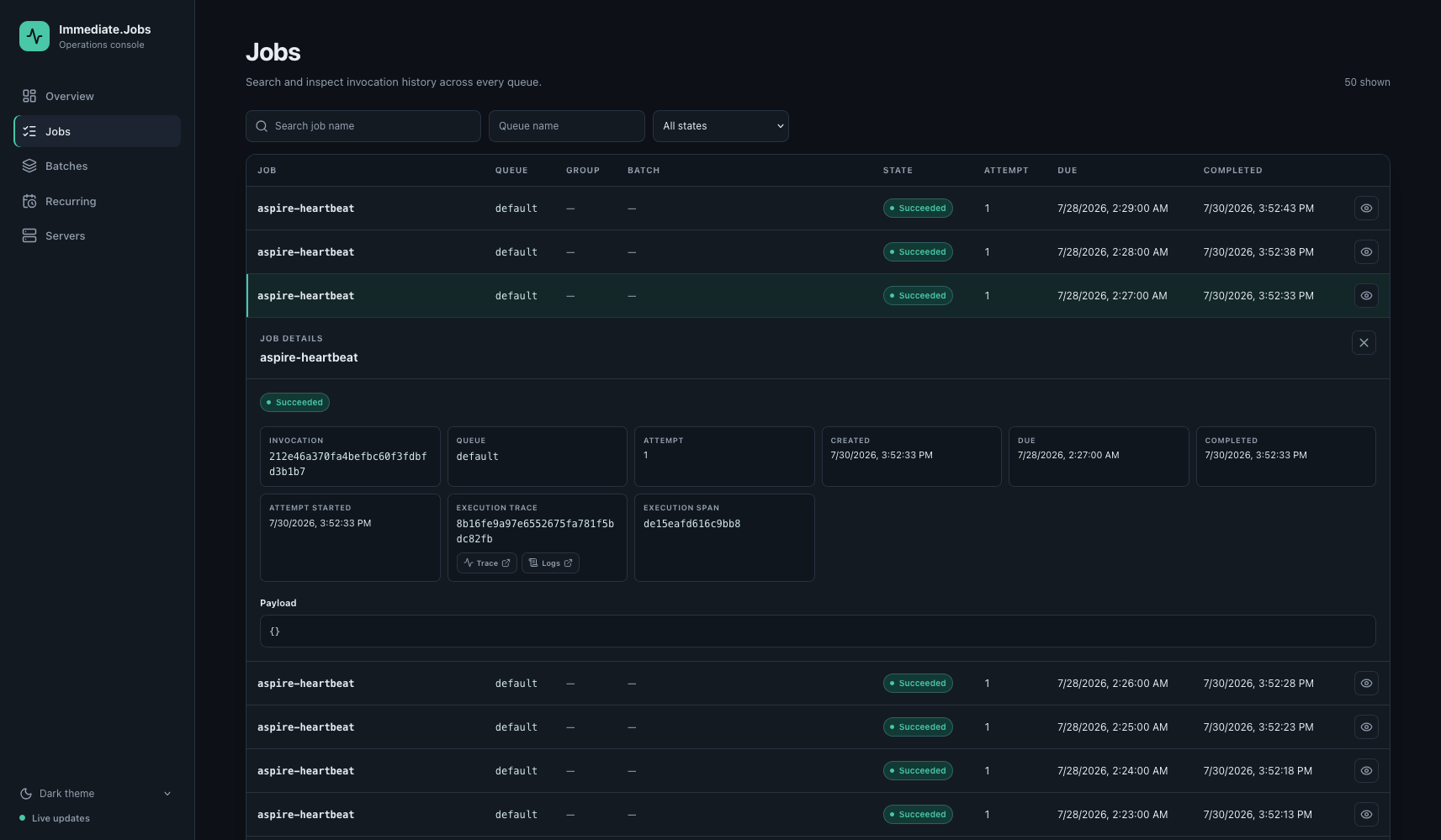Navigate to Servers
This screenshot has height=840, width=1441.
pyautogui.click(x=97, y=235)
